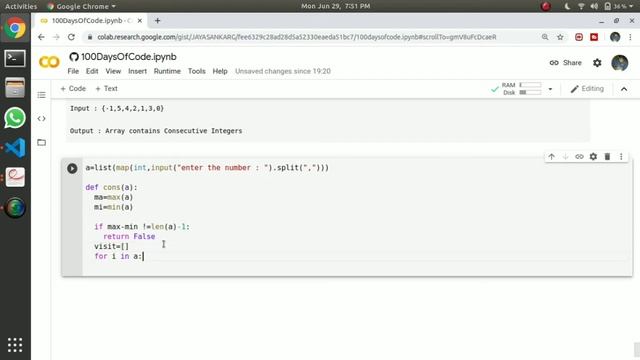Copy link to cell icon
Viewport: 640px width, 360px height.
[x=579, y=157]
